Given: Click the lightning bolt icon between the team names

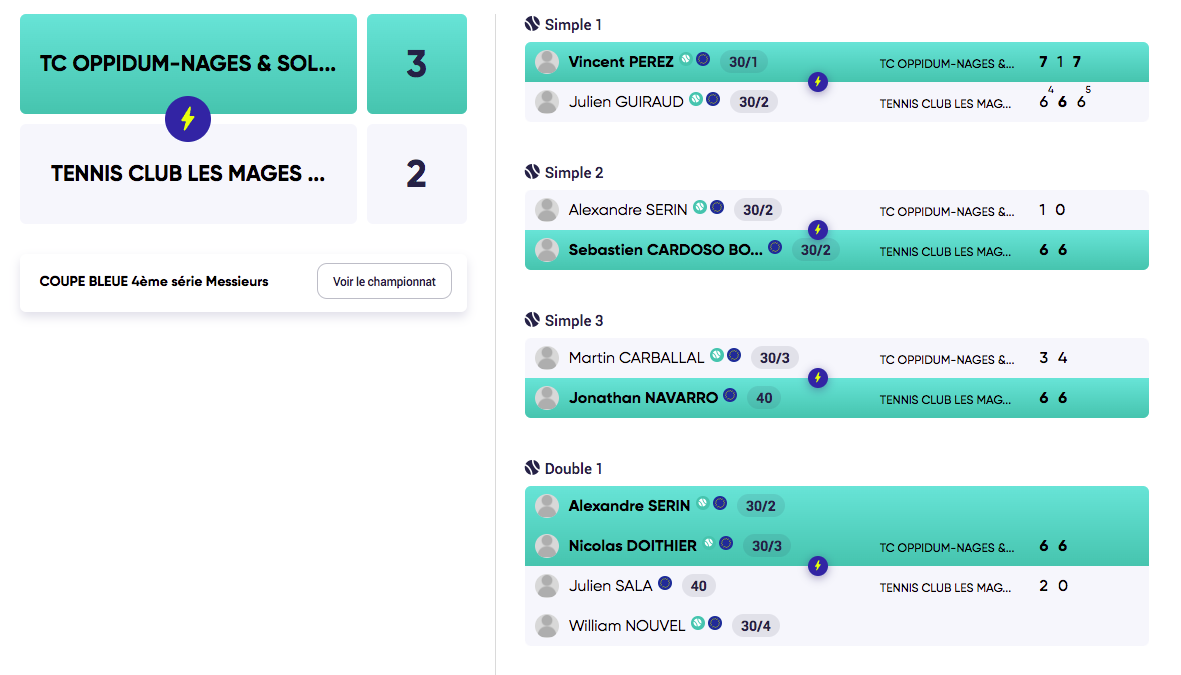Looking at the screenshot, I should [188, 119].
